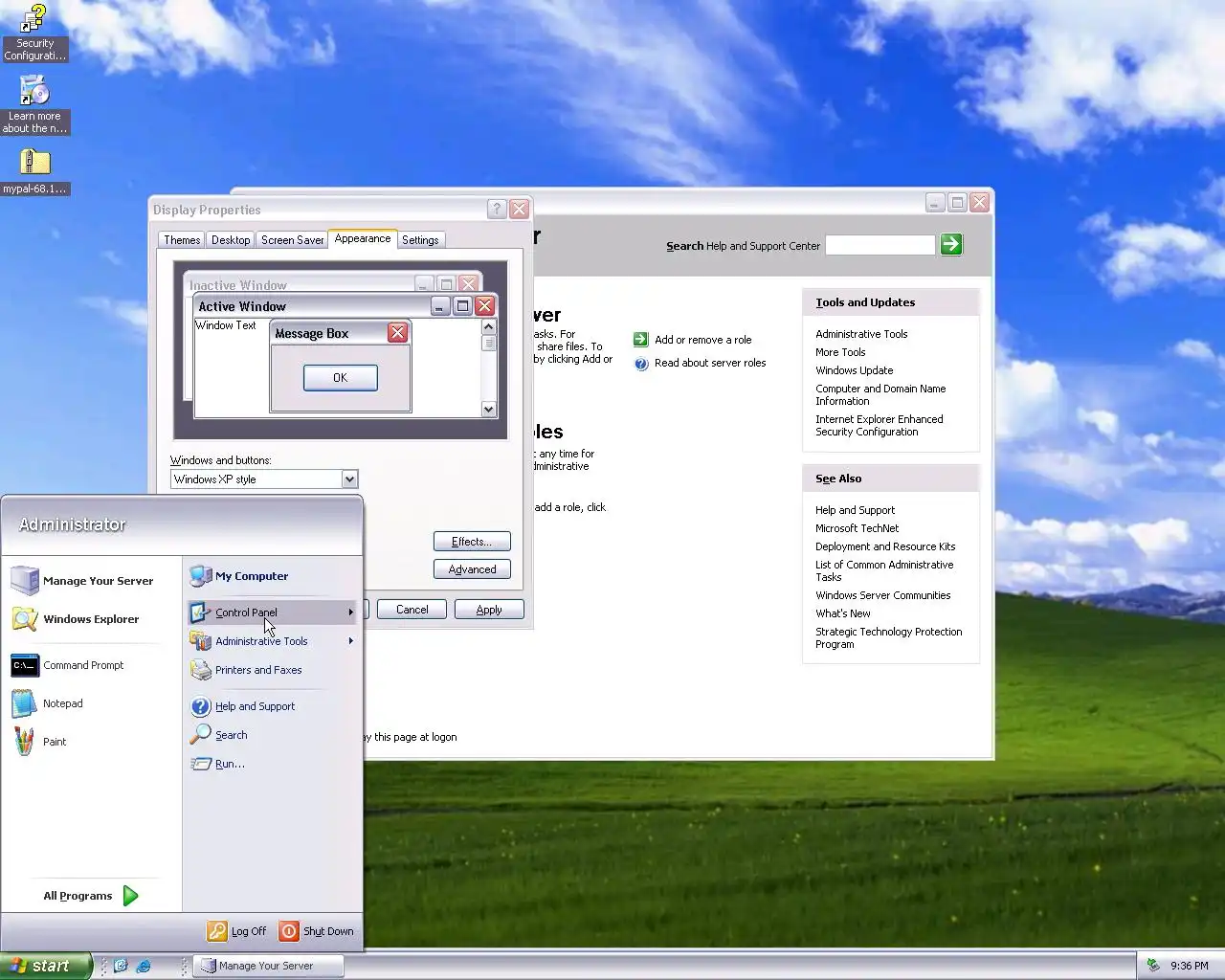This screenshot has height=980, width=1225.
Task: Open the What's New link
Action: tap(843, 613)
